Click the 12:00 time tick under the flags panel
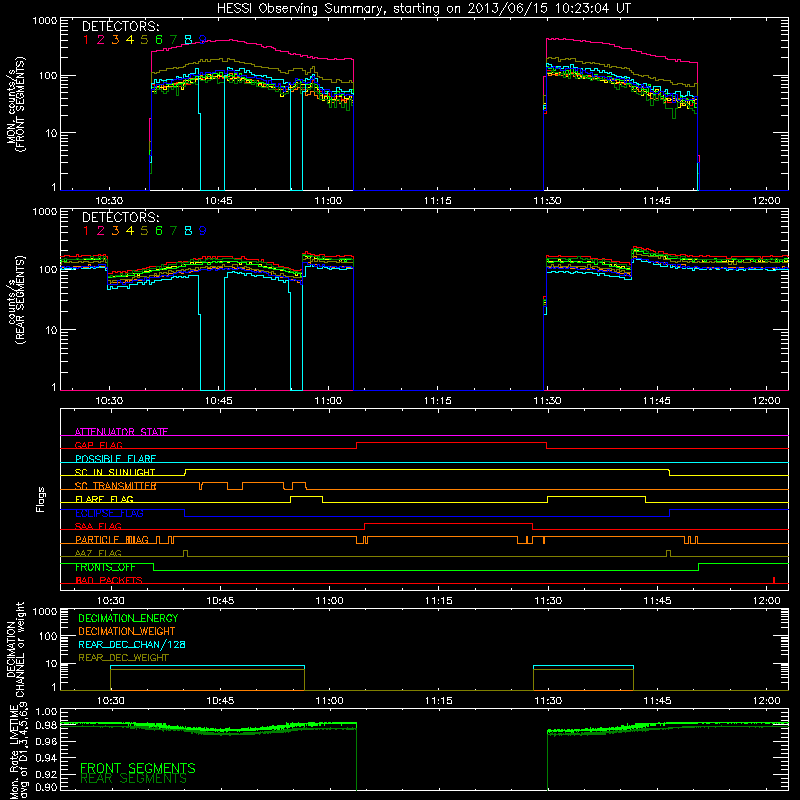This screenshot has height=800, width=800. (766, 601)
